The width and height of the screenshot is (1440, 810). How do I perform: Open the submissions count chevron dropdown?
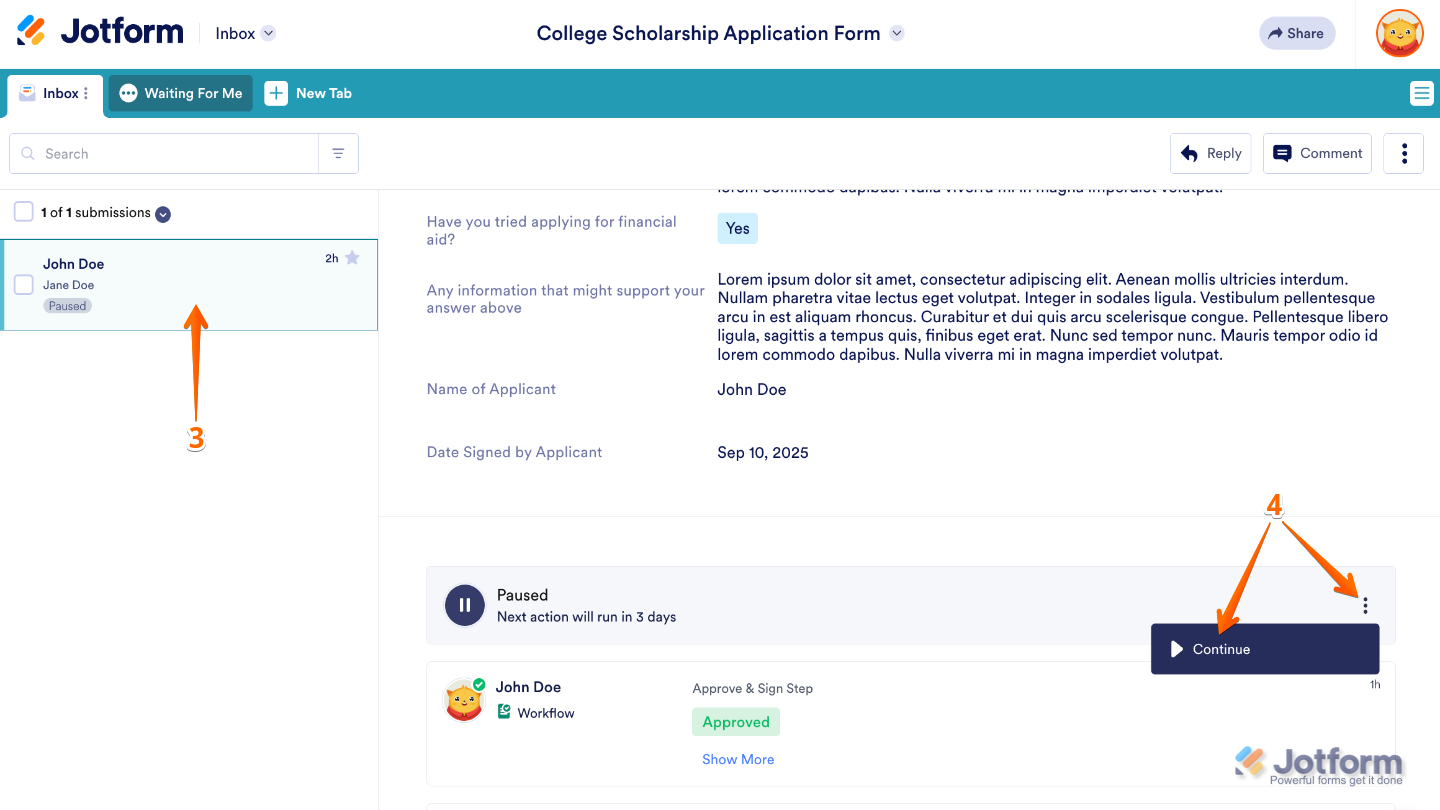pos(162,213)
